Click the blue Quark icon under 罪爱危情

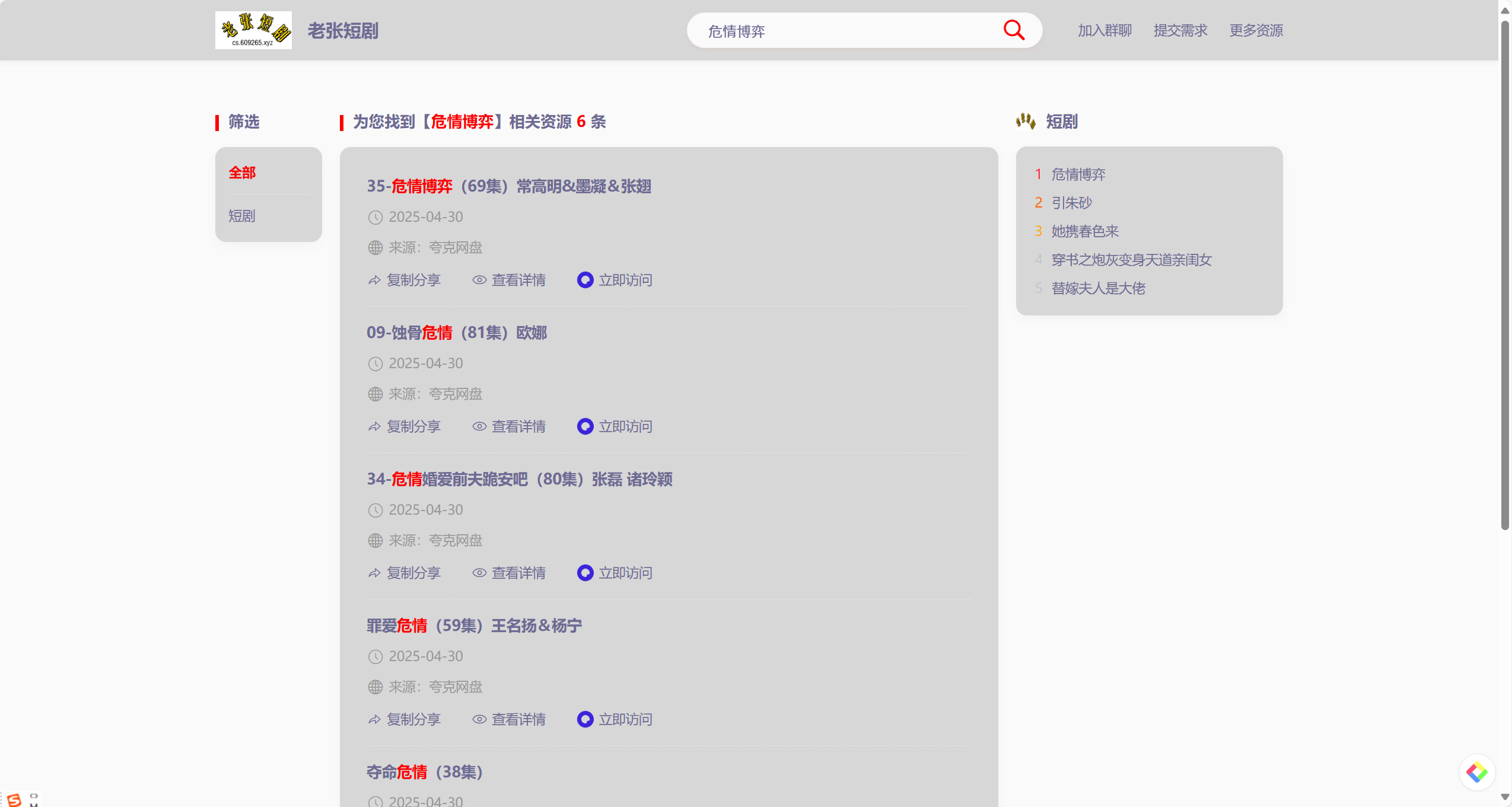click(x=585, y=719)
